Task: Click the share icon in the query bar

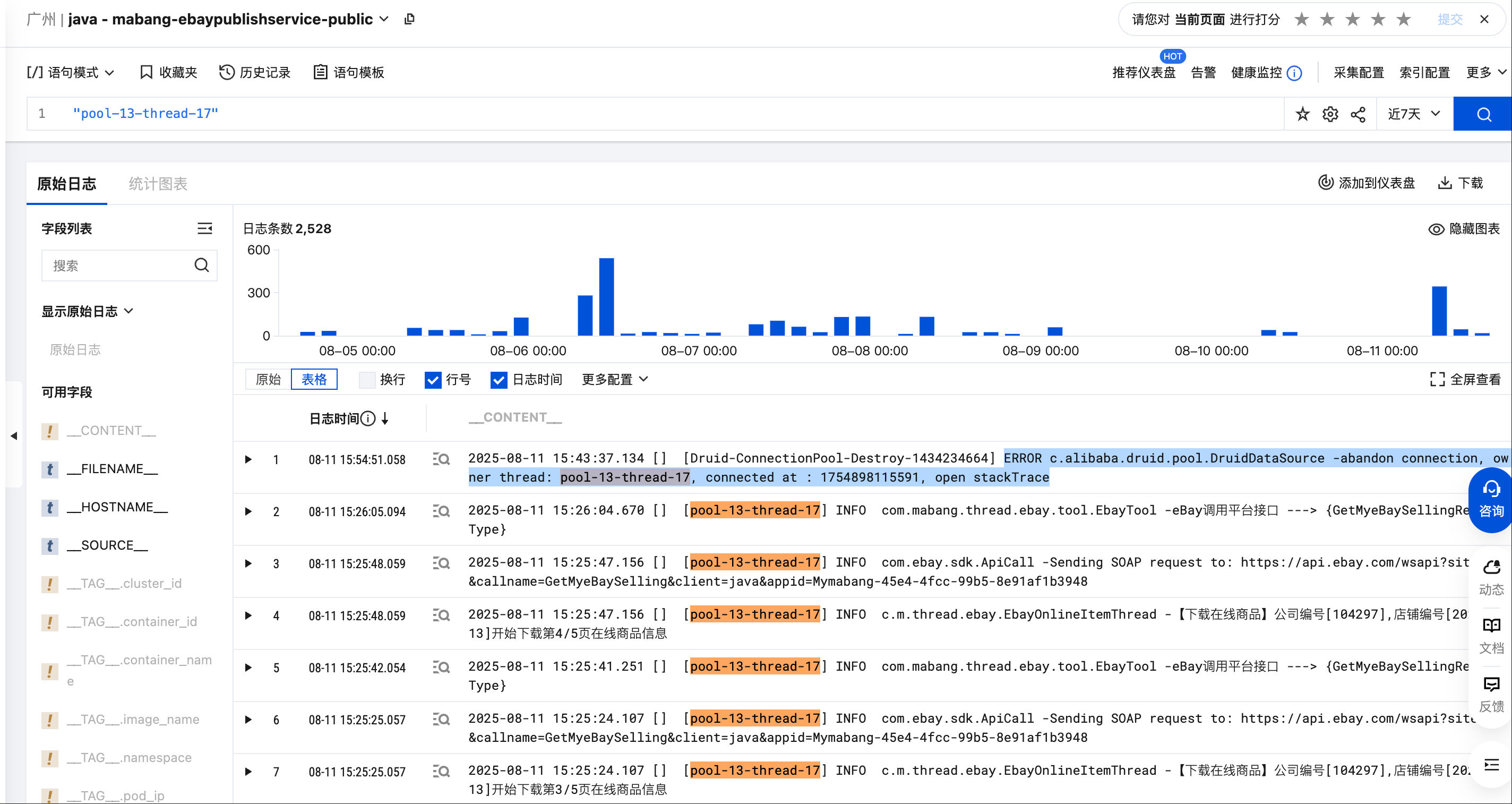Action: [1358, 114]
